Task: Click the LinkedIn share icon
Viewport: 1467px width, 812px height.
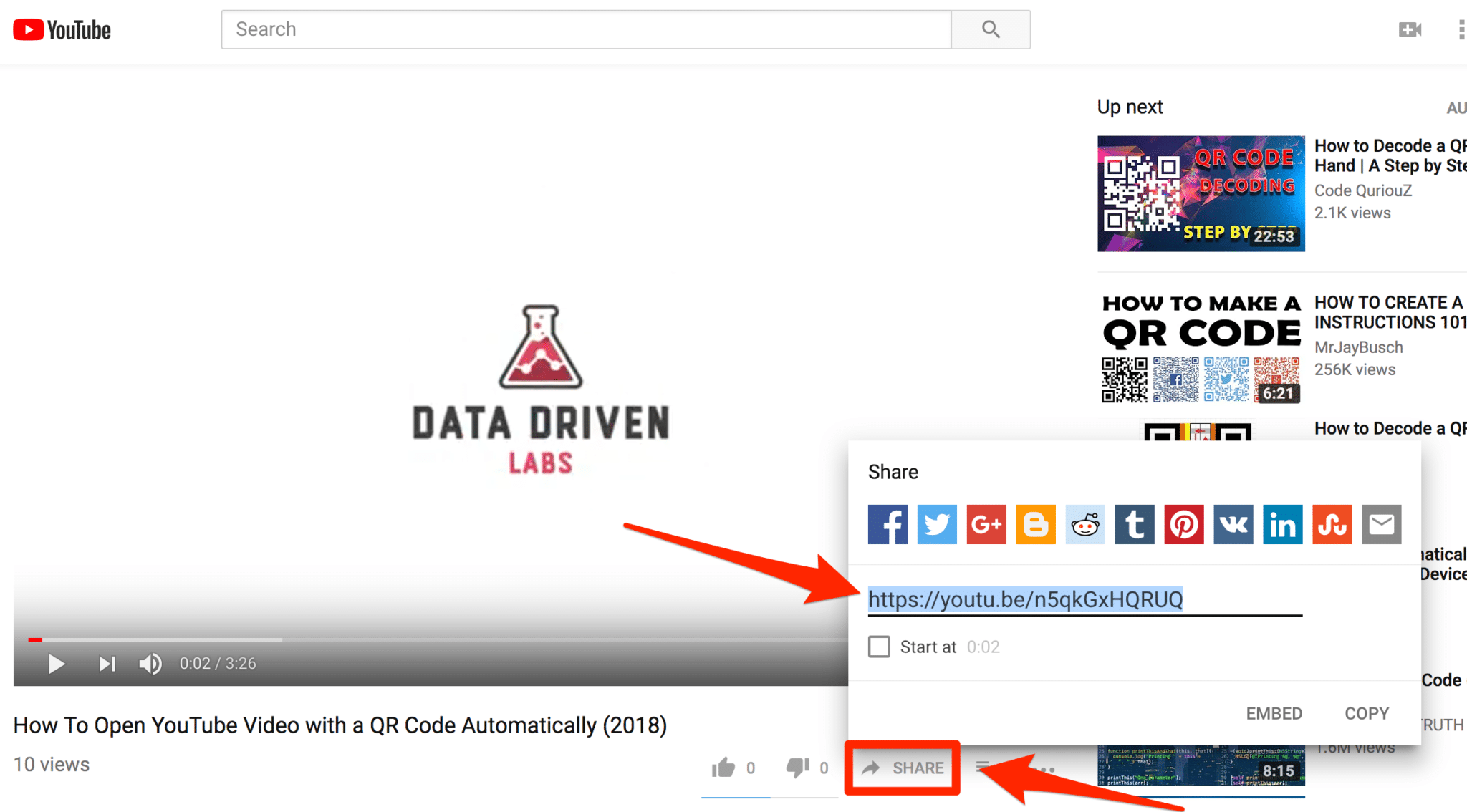Action: click(x=1283, y=524)
